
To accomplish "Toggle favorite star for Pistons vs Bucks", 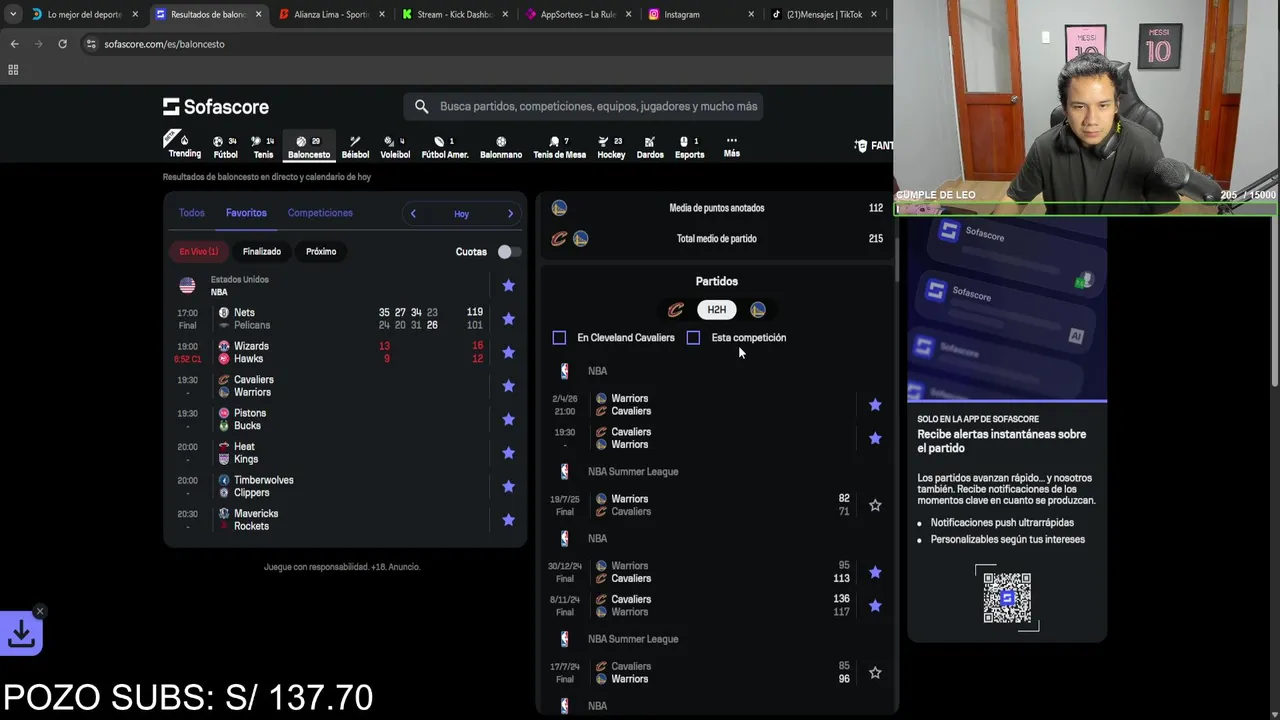I will [x=508, y=419].
